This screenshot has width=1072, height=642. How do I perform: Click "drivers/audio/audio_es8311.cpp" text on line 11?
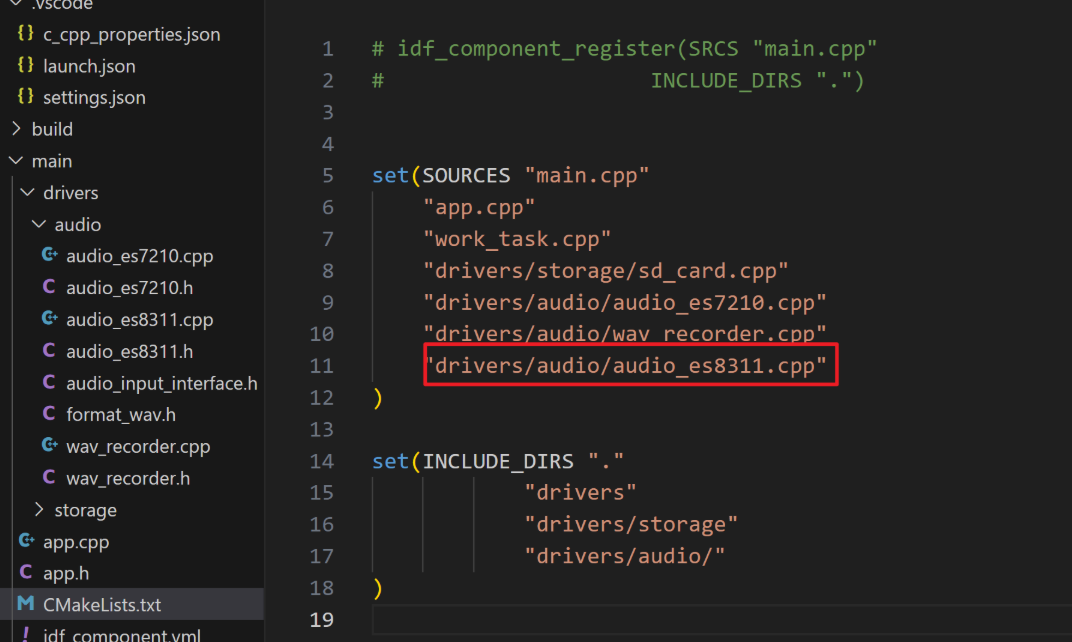(625, 366)
